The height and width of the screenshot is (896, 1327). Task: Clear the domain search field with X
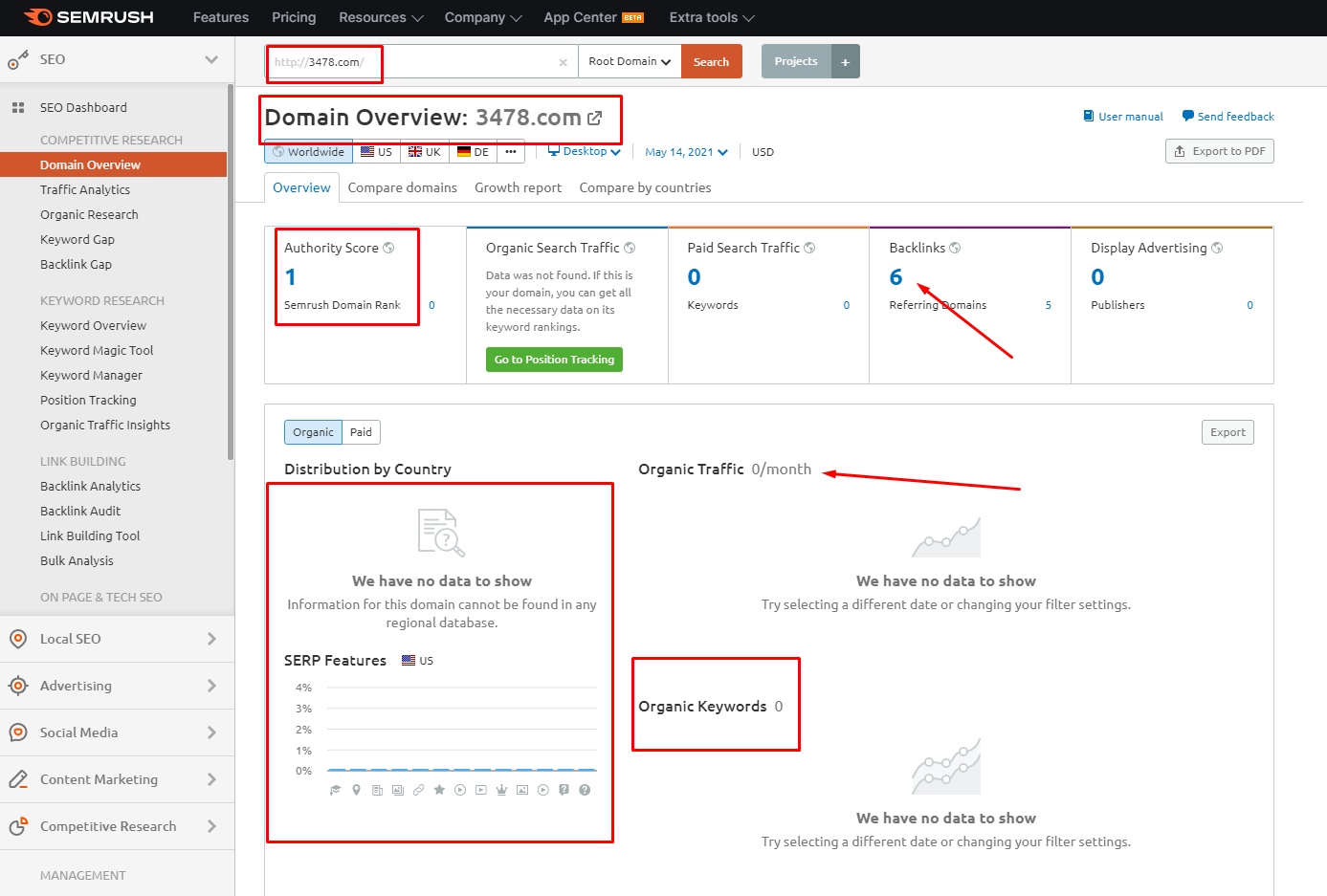tap(563, 62)
